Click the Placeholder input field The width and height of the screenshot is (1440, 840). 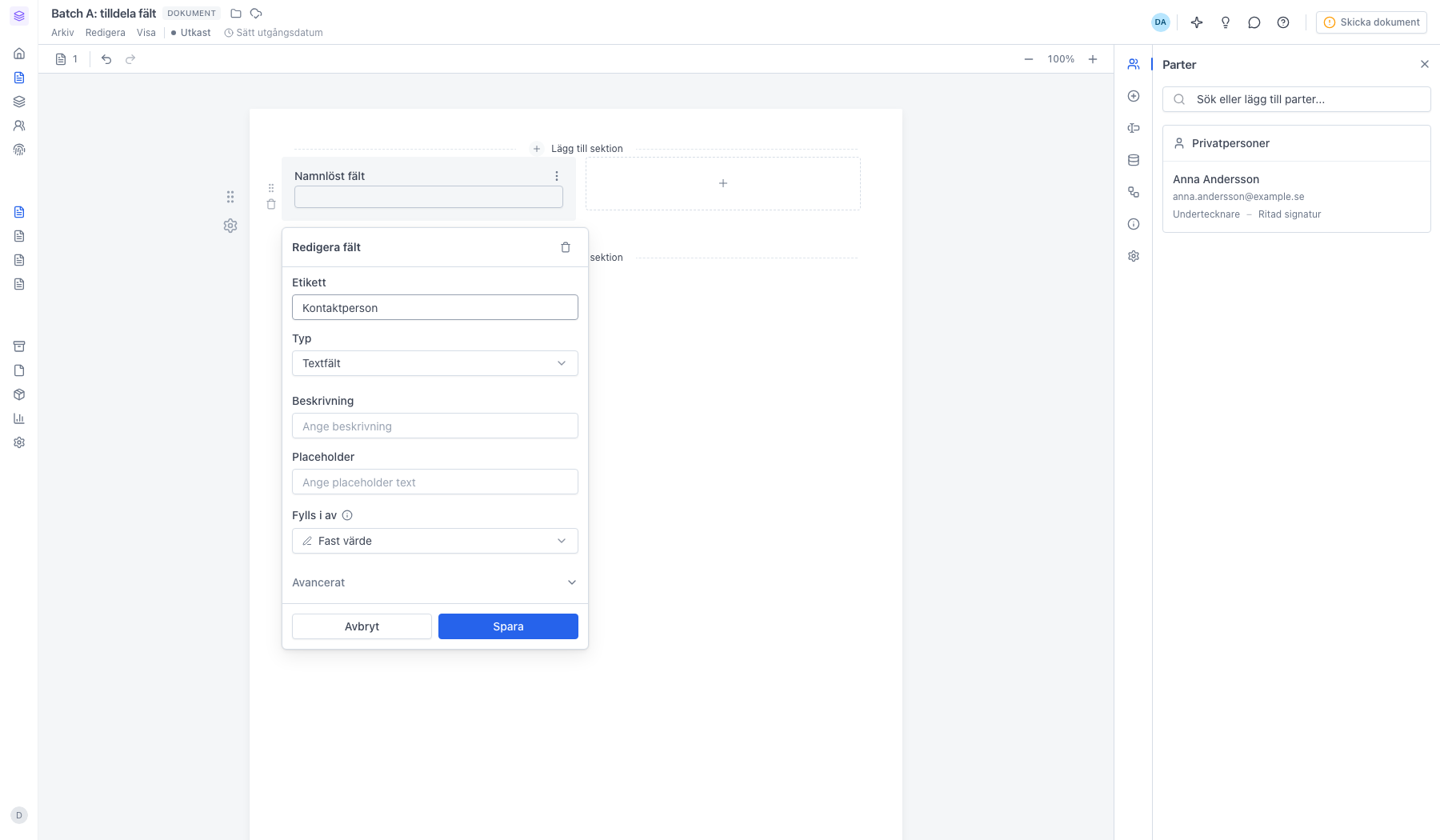[x=435, y=482]
